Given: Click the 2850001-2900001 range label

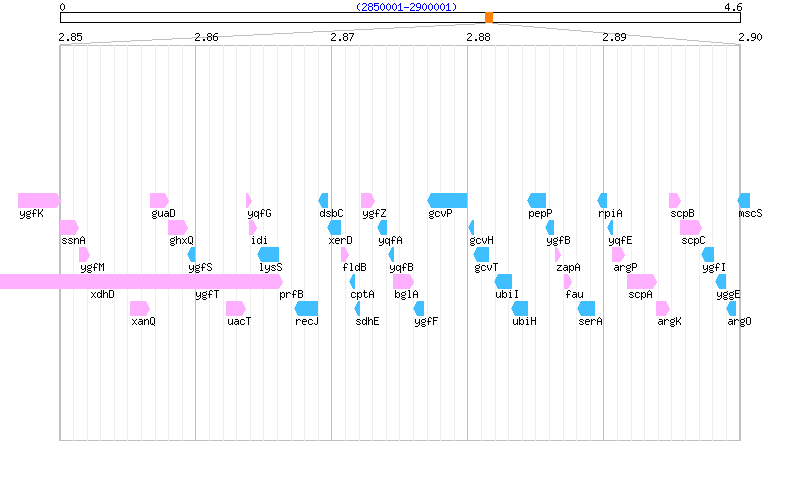Looking at the screenshot, I should tap(406, 7).
